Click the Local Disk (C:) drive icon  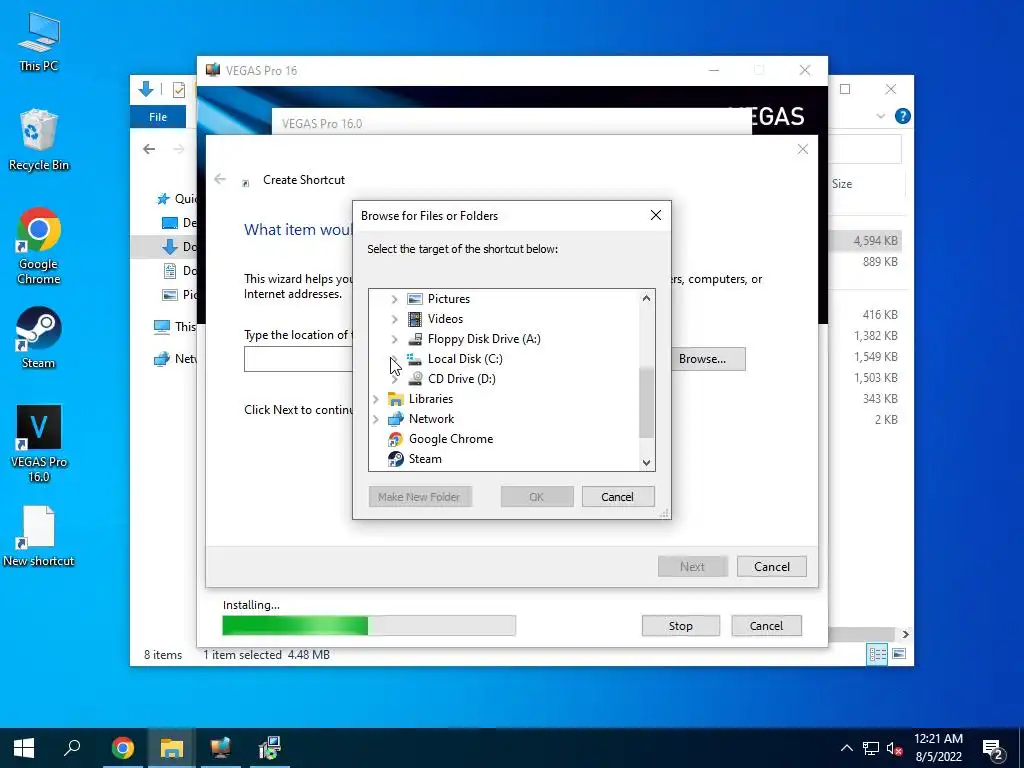point(415,359)
